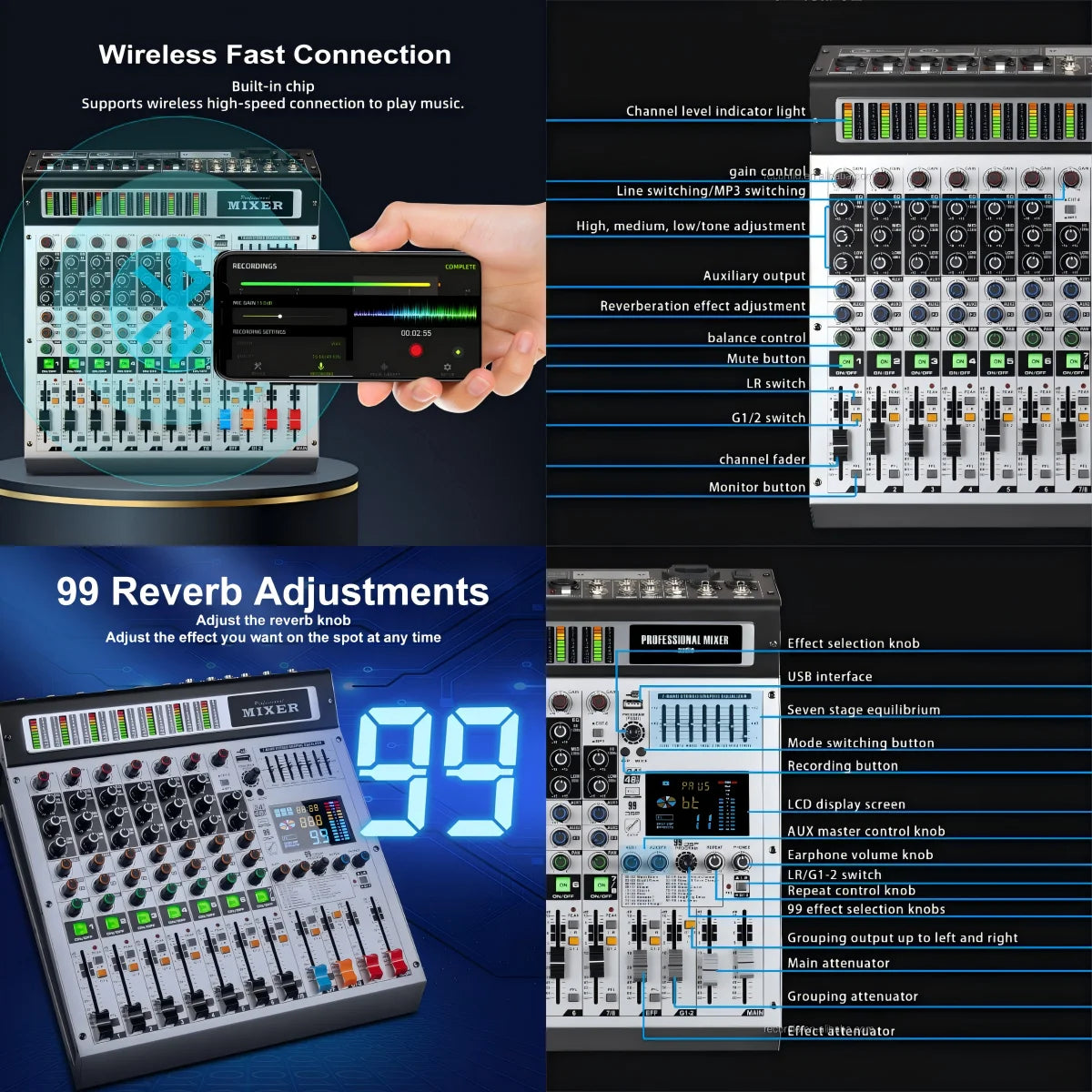Open RECORDING SETTINGS section on the phone
The height and width of the screenshot is (1092, 1092).
pos(259,331)
